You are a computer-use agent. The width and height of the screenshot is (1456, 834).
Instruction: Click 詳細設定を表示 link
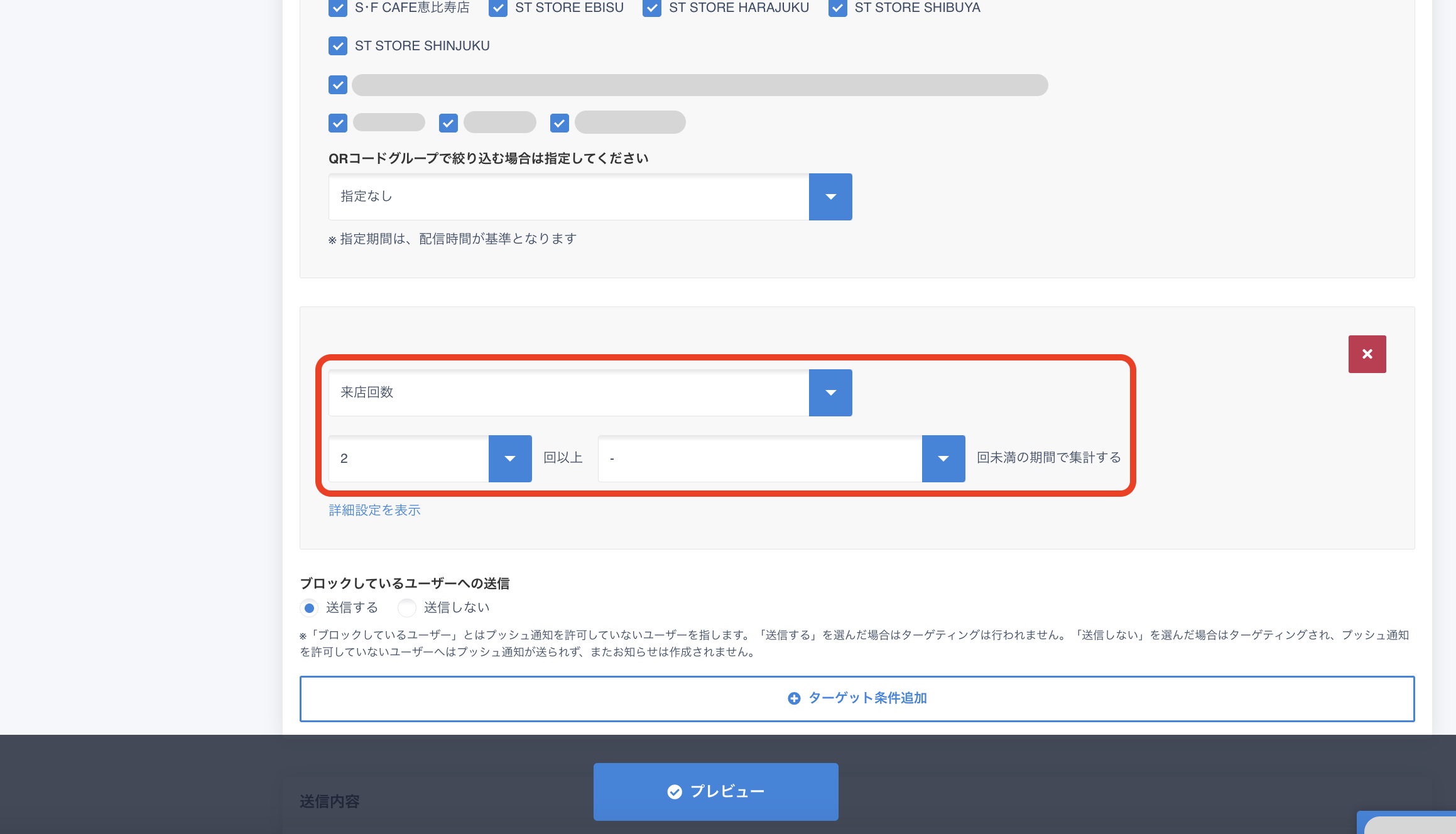(374, 510)
